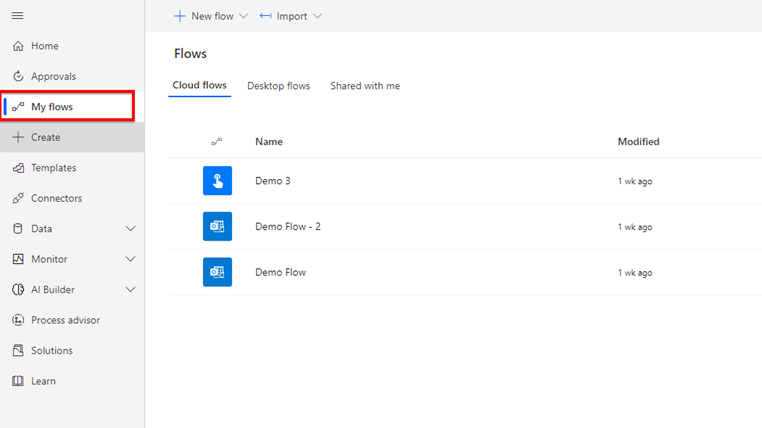762x428 pixels.
Task: Open the Import dropdown arrow
Action: point(317,16)
